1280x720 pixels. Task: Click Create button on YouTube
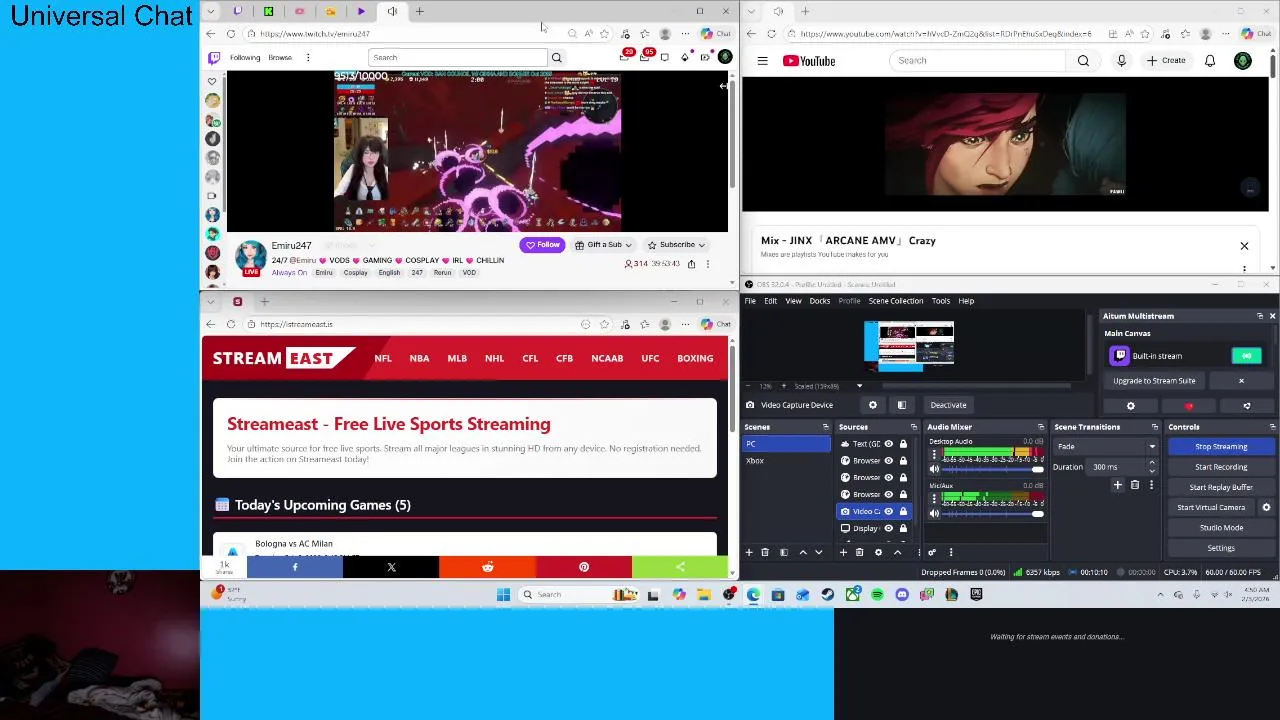click(x=1166, y=61)
